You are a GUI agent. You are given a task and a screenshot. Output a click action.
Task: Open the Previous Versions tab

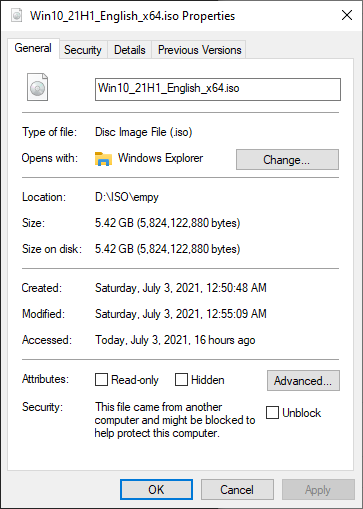pyautogui.click(x=199, y=50)
